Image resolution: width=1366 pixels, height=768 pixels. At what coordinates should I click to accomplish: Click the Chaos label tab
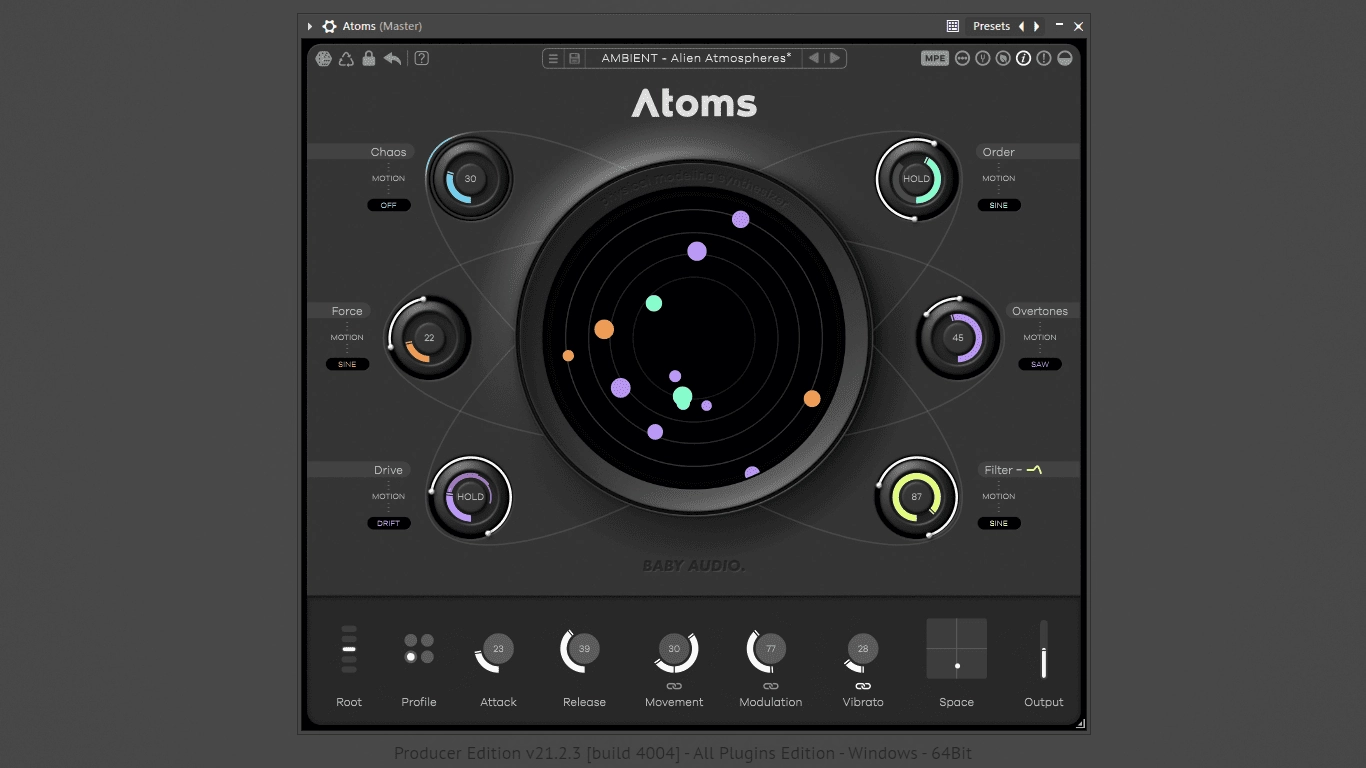(359, 152)
